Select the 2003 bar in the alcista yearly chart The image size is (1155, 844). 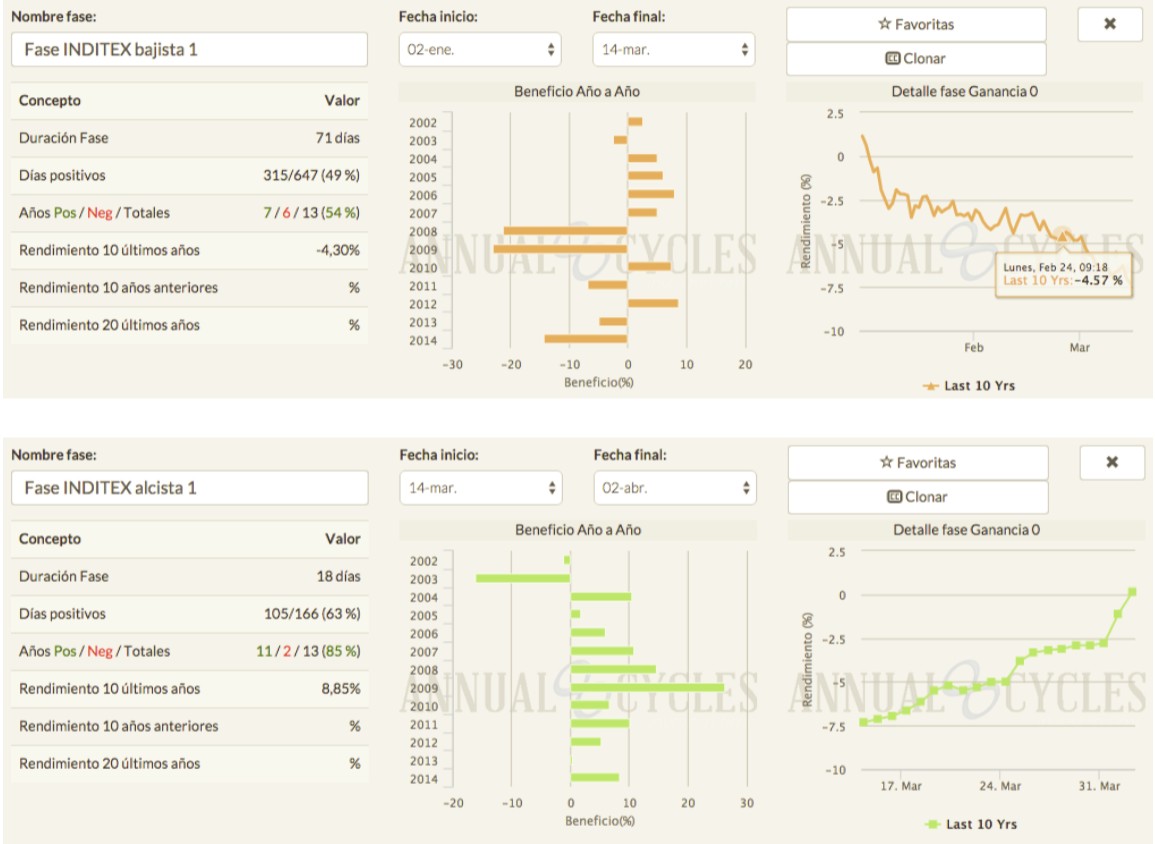tap(523, 578)
